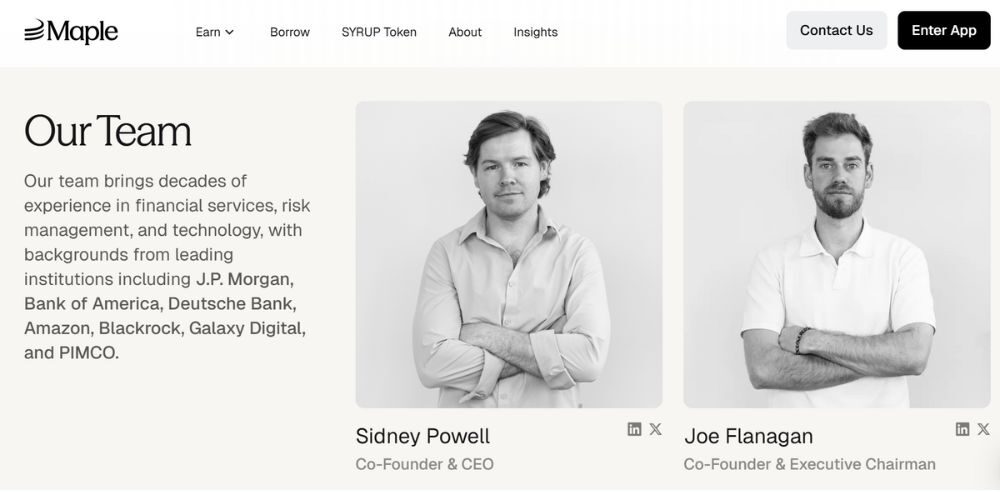This screenshot has width=1000, height=492.
Task: Click the Sidney Powell name text
Action: point(423,437)
